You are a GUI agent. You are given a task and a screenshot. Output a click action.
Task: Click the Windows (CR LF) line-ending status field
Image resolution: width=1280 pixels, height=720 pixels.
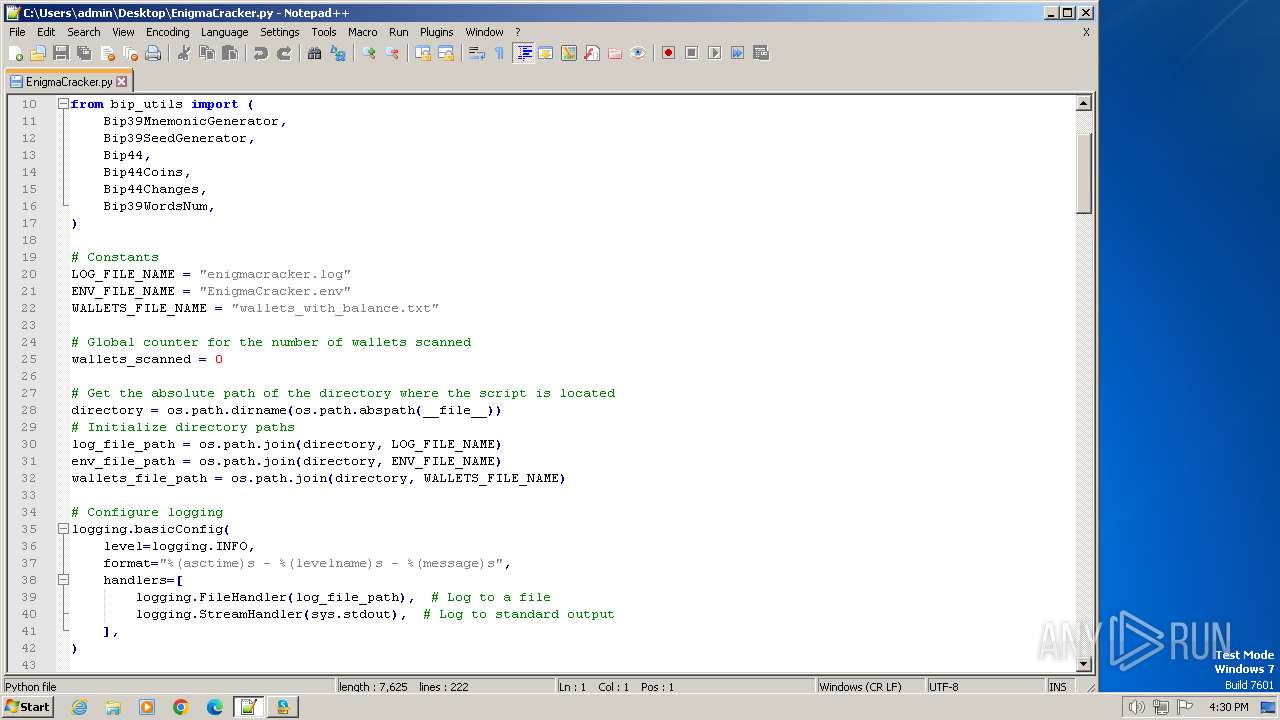pos(870,687)
